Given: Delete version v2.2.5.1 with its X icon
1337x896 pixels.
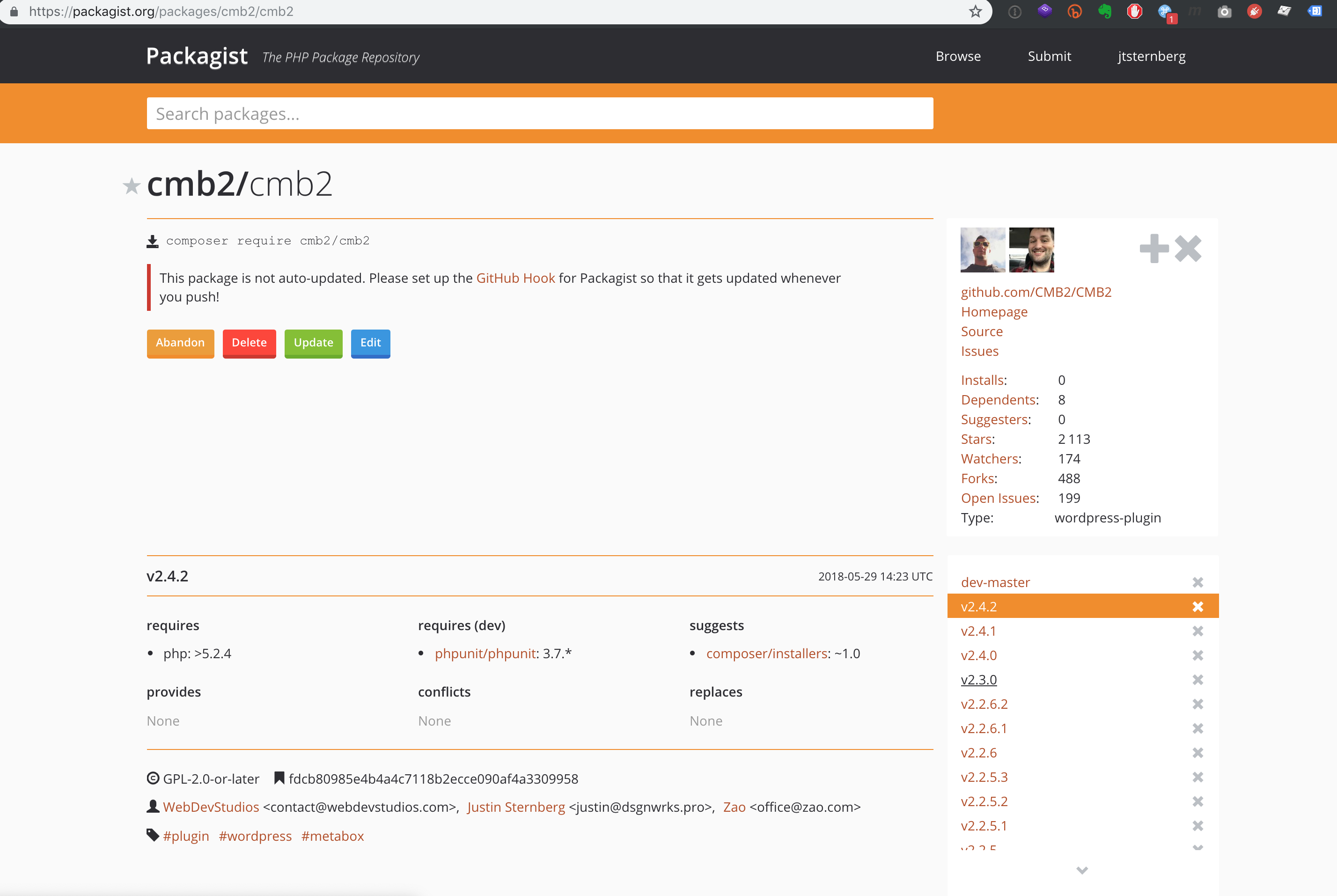Looking at the screenshot, I should coord(1198,826).
